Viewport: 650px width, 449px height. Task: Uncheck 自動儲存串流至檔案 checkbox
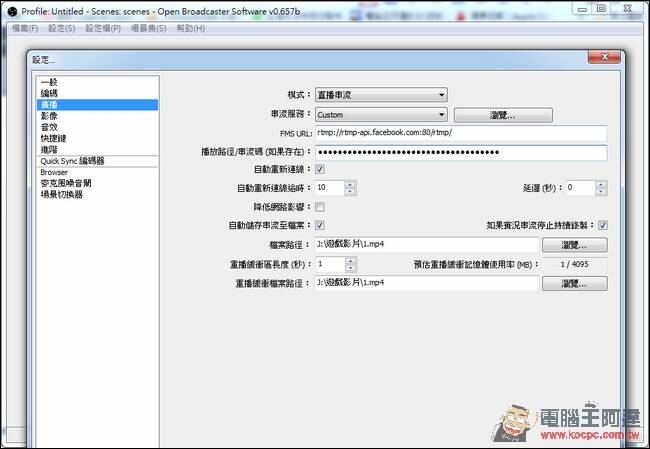pyautogui.click(x=320, y=225)
